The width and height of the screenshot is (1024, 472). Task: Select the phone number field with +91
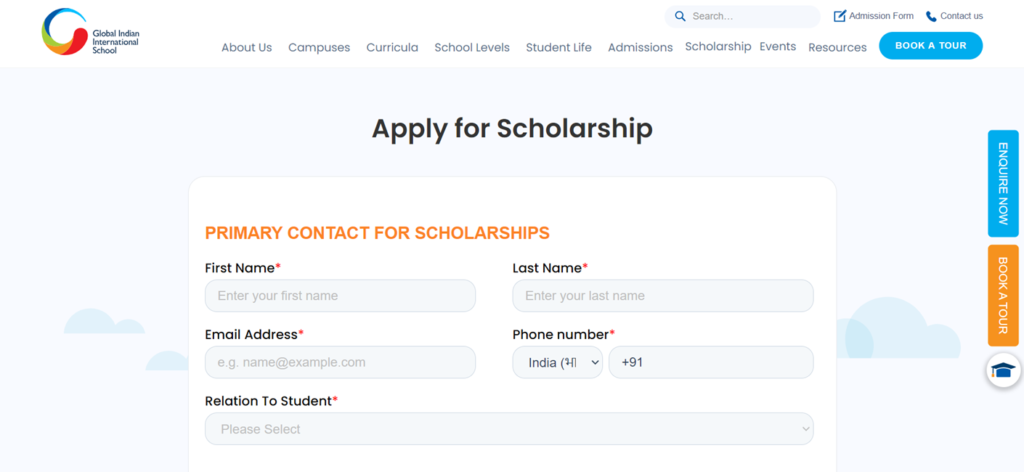[711, 362]
